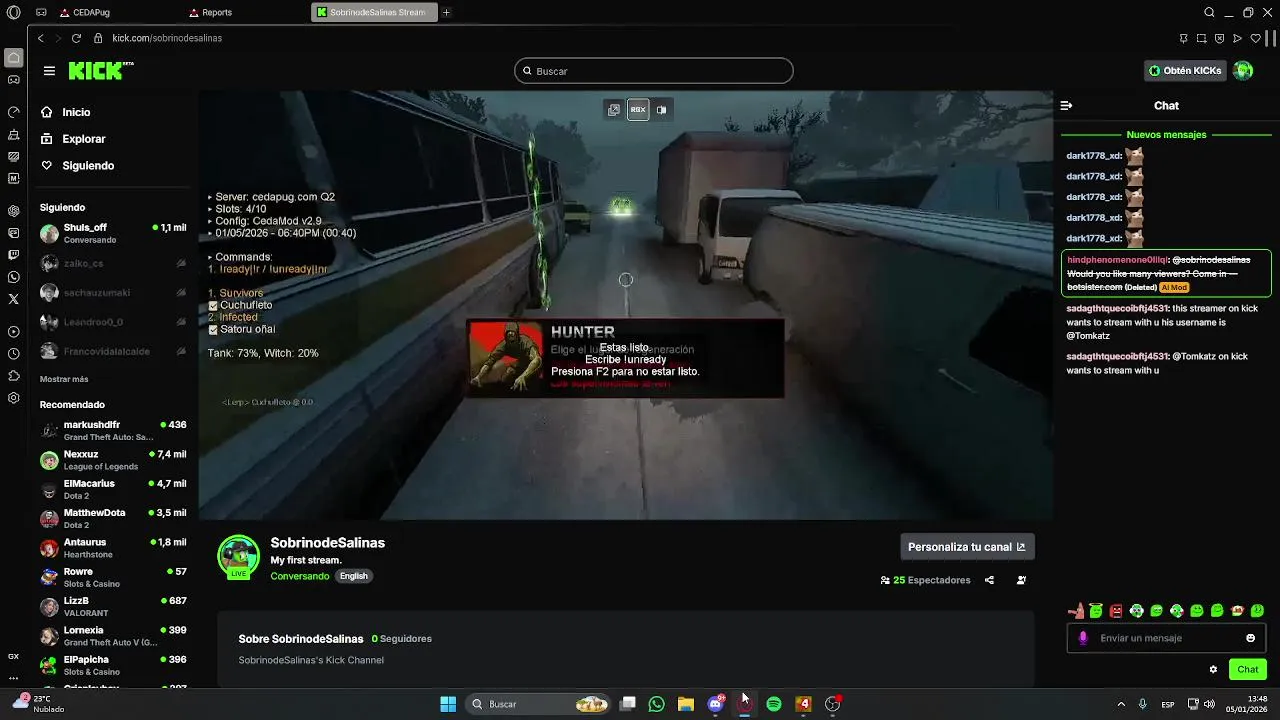Go to the Kick logo home
Viewport: 1280px width, 720px height.
tap(100, 70)
